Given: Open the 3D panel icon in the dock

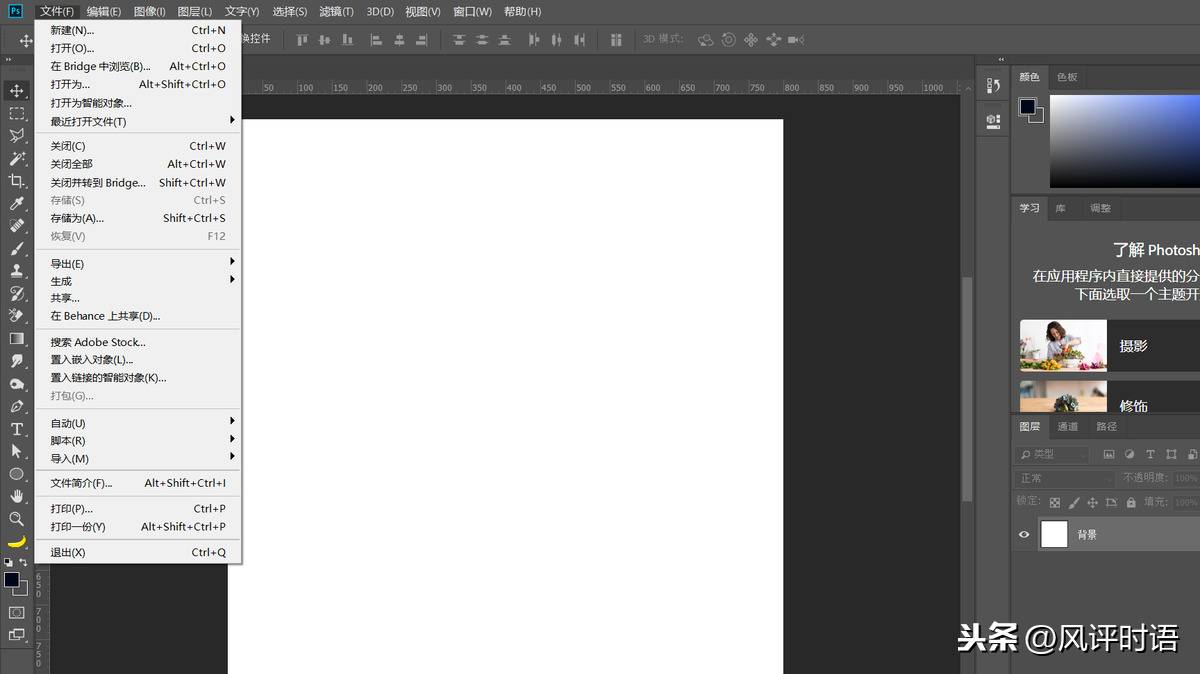Looking at the screenshot, I should (993, 120).
